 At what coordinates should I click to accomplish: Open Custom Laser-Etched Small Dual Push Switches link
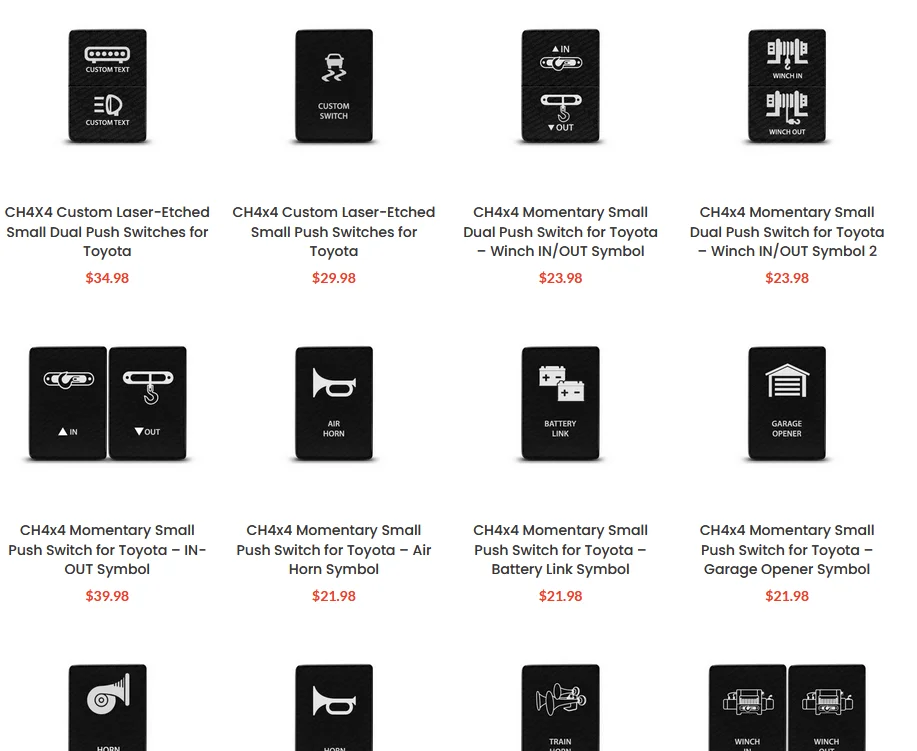107,232
